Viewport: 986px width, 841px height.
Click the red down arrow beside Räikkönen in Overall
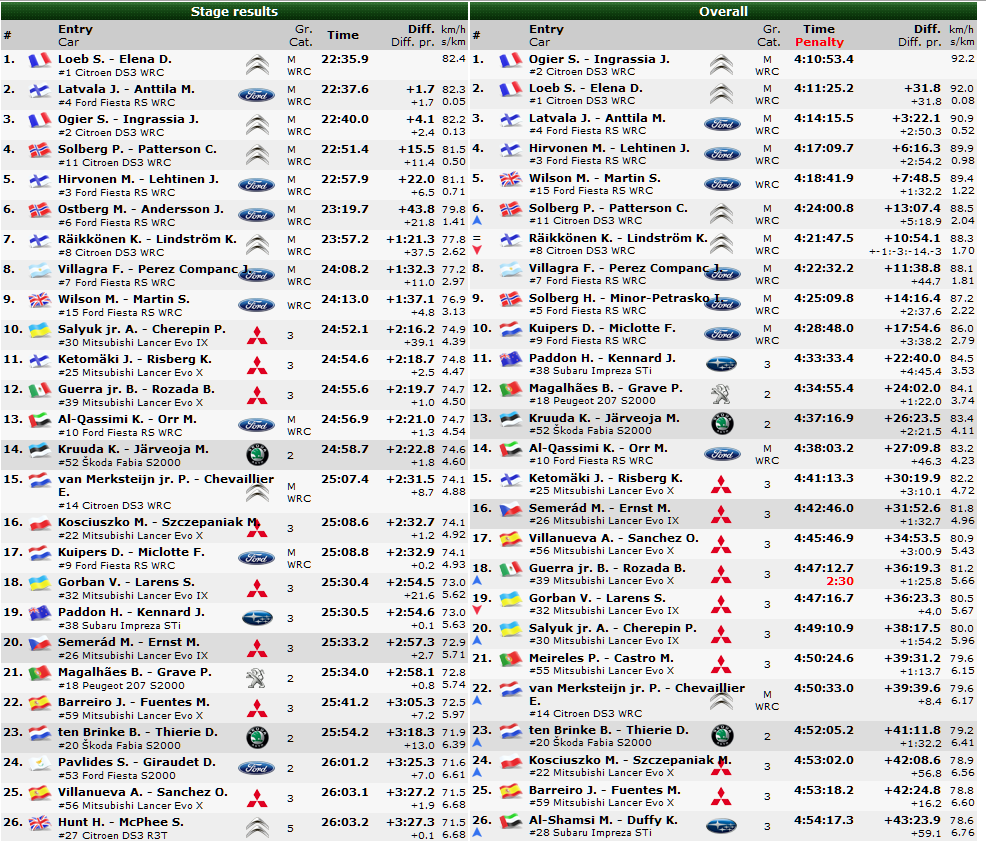click(478, 250)
